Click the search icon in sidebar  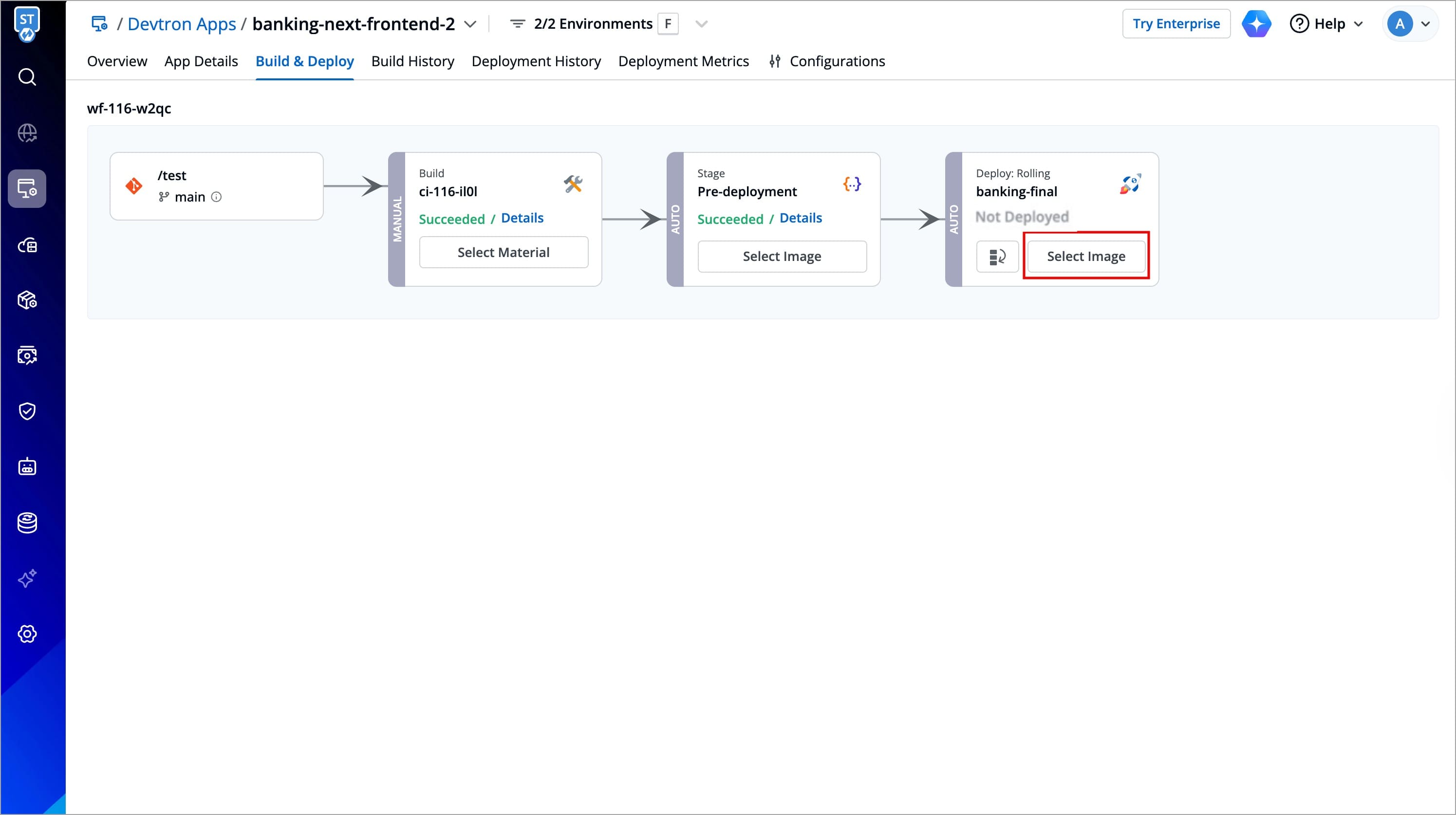pyautogui.click(x=27, y=77)
